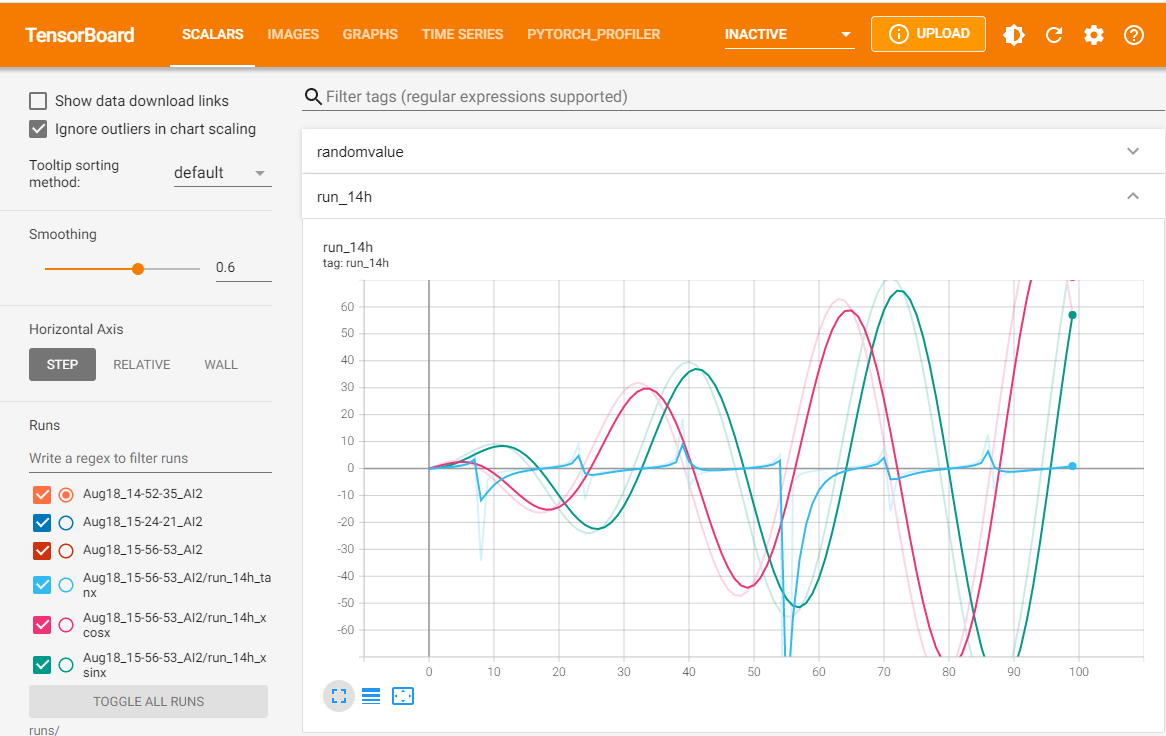Open TensorBoard settings gear

point(1094,35)
